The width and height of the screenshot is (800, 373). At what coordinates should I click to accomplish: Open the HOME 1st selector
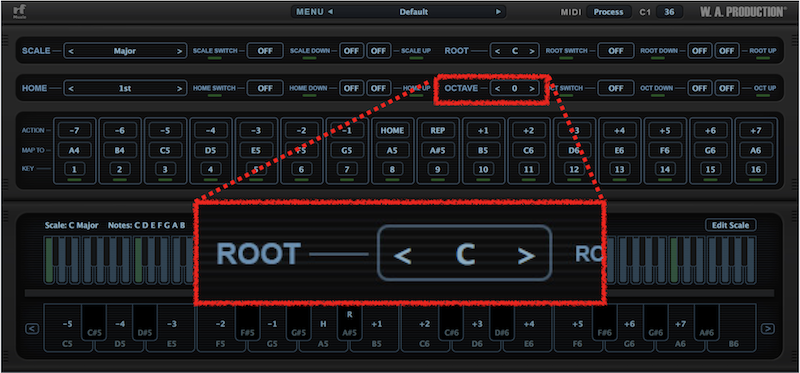pyautogui.click(x=125, y=88)
